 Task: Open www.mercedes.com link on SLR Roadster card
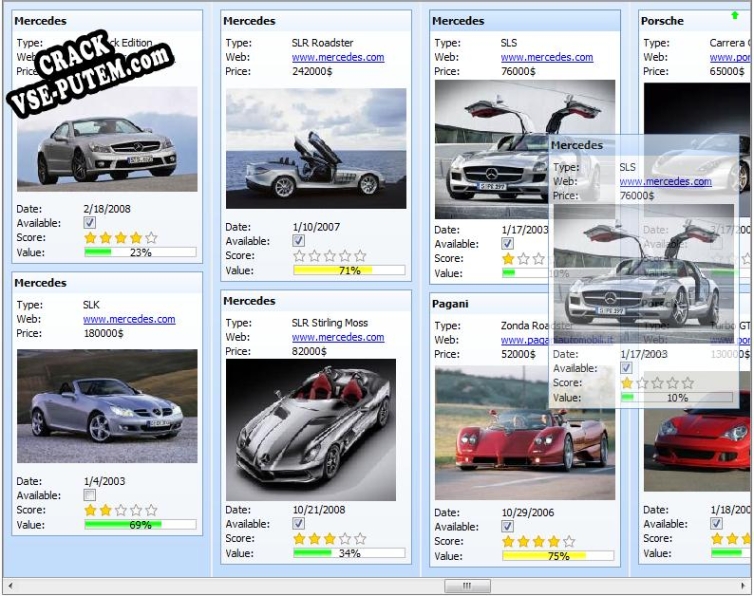pyautogui.click(x=338, y=57)
